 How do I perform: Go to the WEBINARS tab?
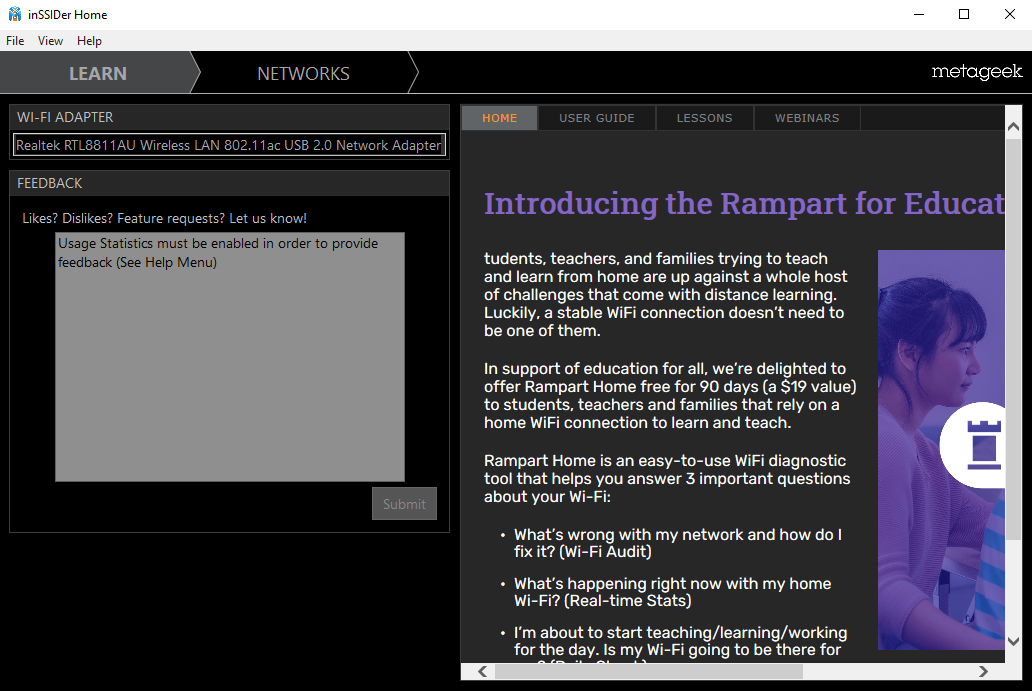(806, 118)
